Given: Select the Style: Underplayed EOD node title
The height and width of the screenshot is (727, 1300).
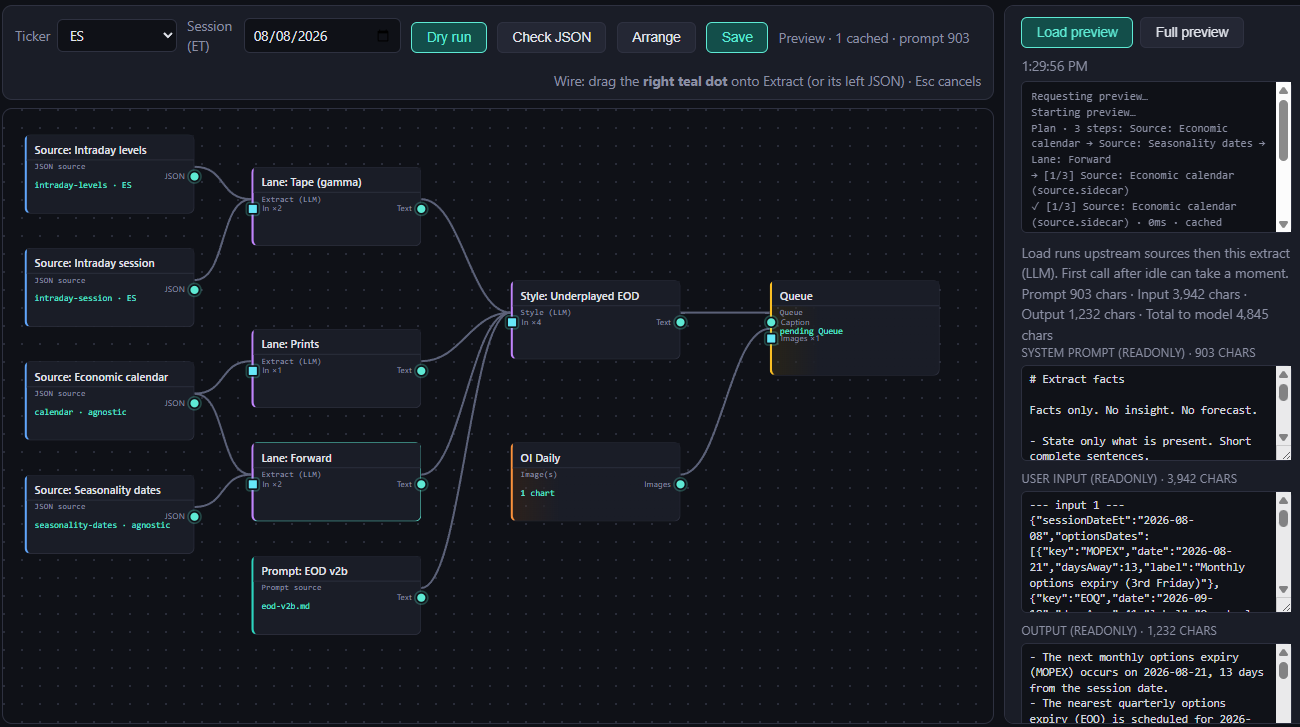Looking at the screenshot, I should (579, 296).
